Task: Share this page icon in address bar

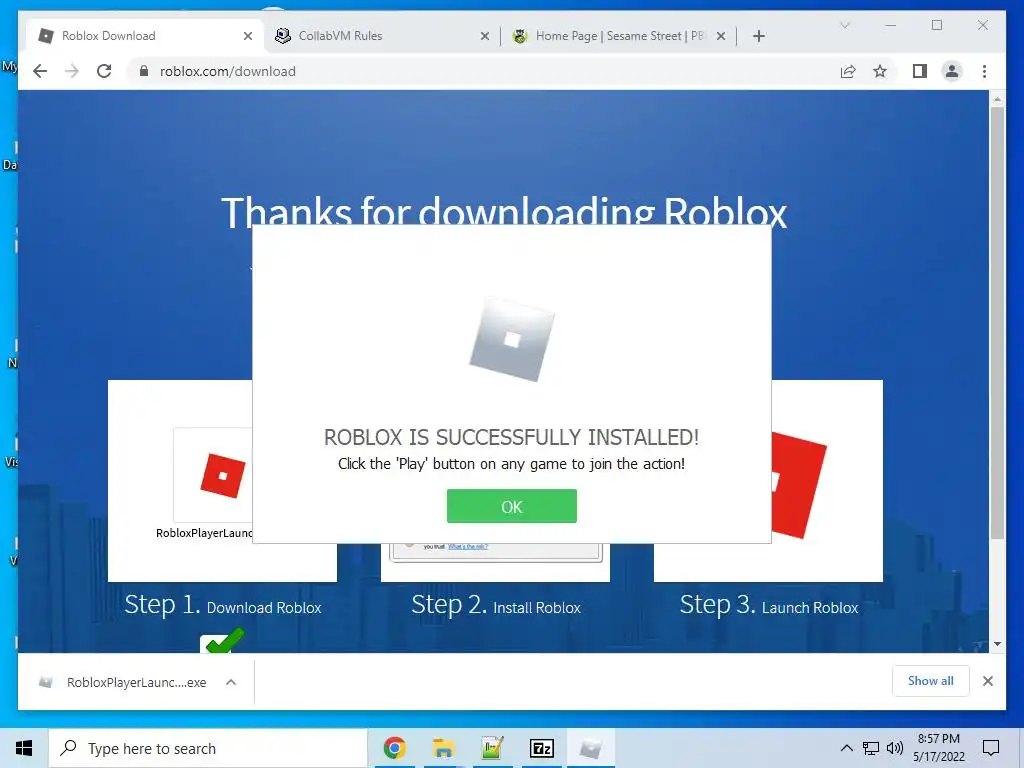Action: point(848,71)
